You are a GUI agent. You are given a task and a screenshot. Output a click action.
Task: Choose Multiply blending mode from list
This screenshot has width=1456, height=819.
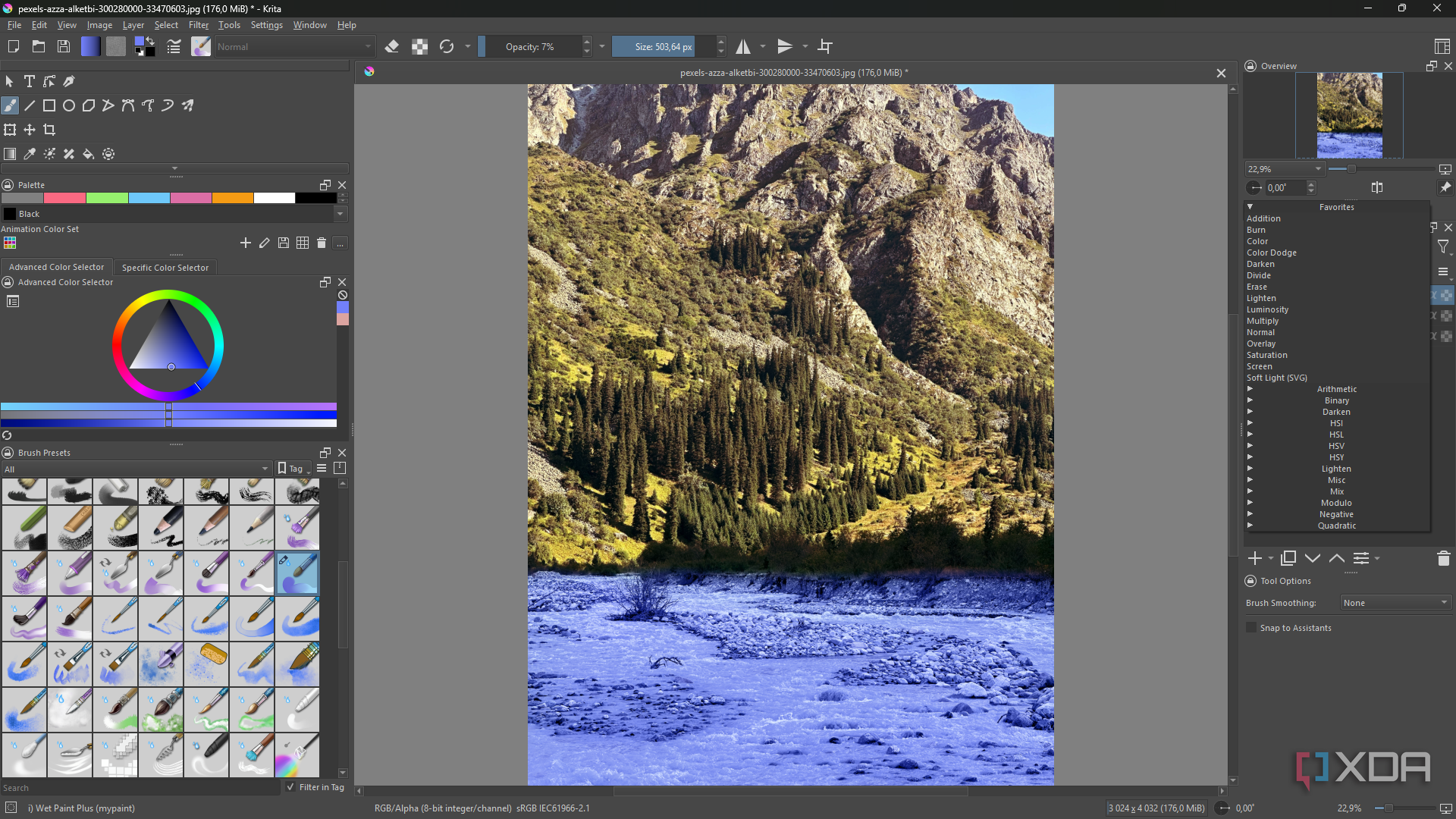(x=1263, y=321)
